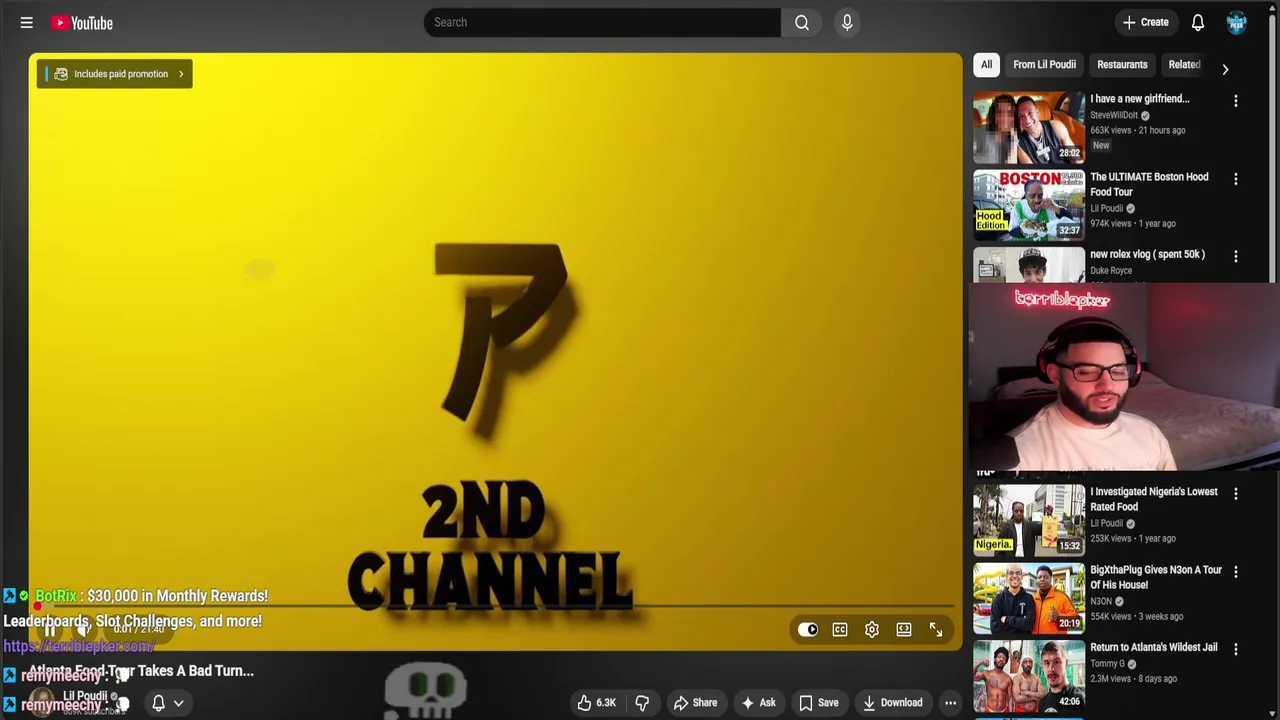Image resolution: width=1280 pixels, height=720 pixels.
Task: Select the Restaurants filter chip
Action: pyautogui.click(x=1122, y=64)
